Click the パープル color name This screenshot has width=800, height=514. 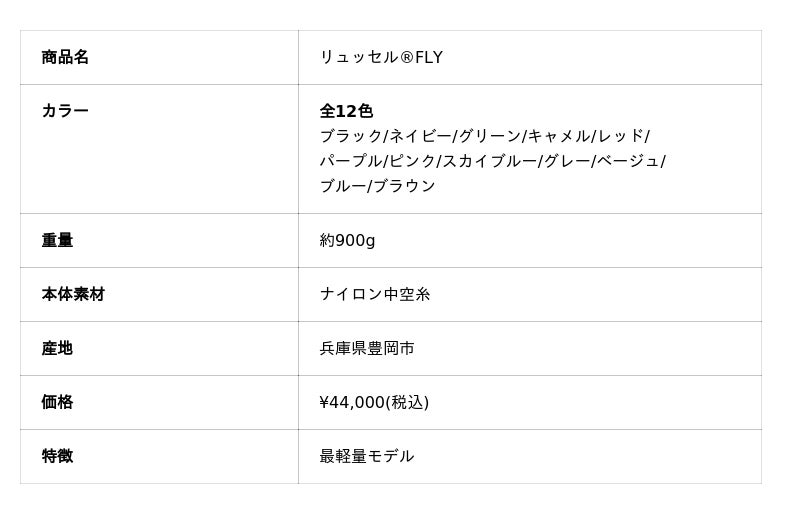(x=351, y=161)
